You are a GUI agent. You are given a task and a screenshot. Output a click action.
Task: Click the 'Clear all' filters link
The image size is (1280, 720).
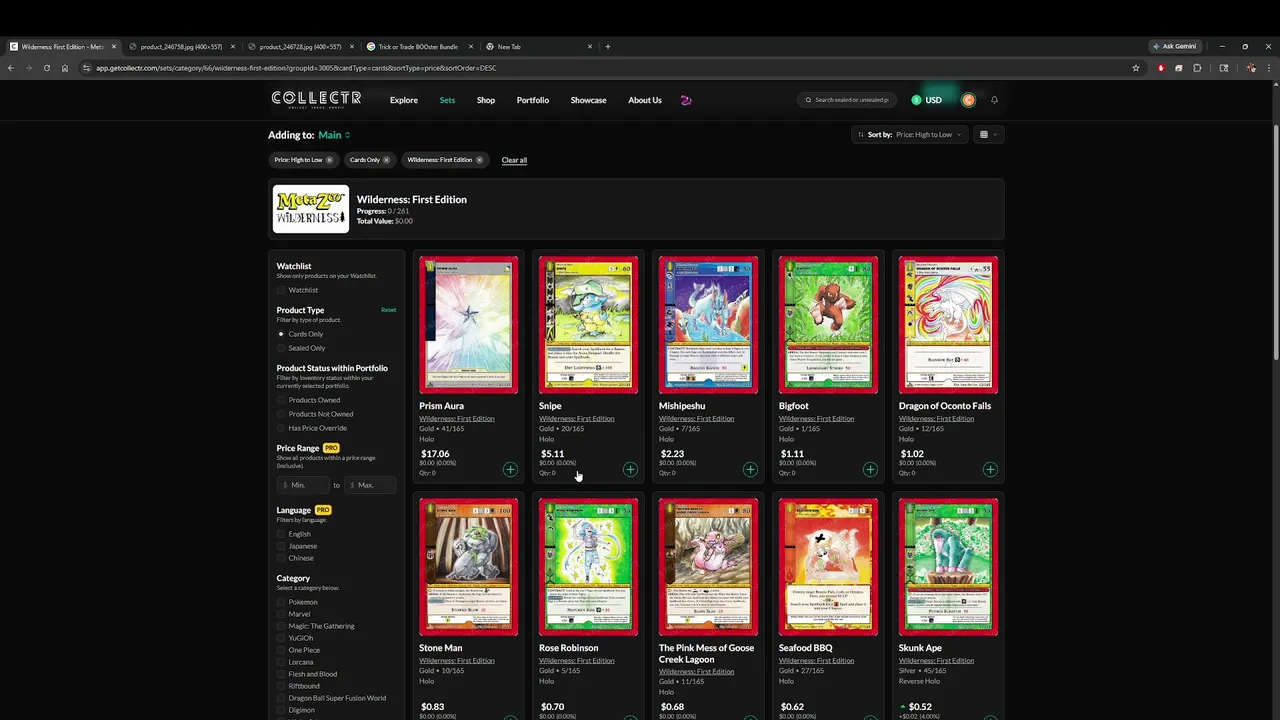tap(514, 160)
